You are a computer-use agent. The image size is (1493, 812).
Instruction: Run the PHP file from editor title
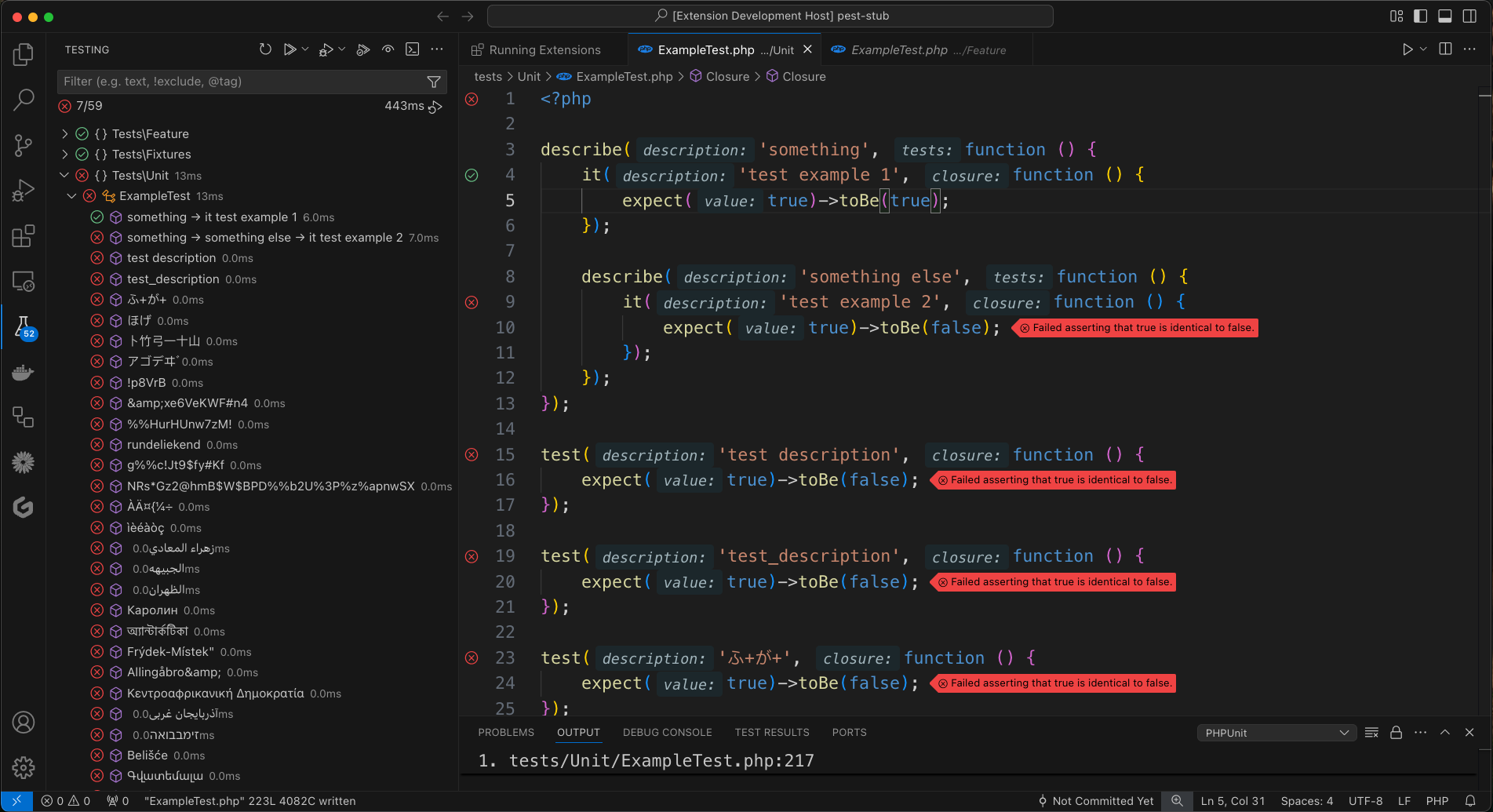pos(1407,49)
